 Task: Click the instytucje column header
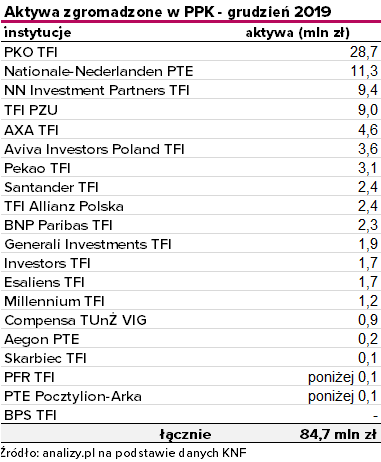[x=38, y=33]
